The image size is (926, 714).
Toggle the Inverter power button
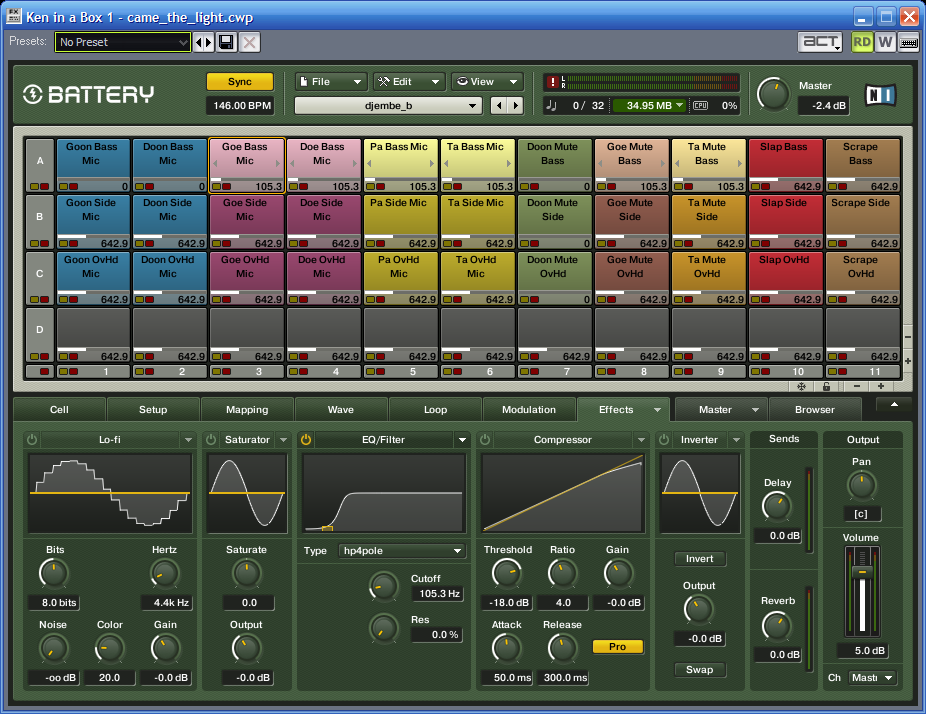tap(664, 439)
